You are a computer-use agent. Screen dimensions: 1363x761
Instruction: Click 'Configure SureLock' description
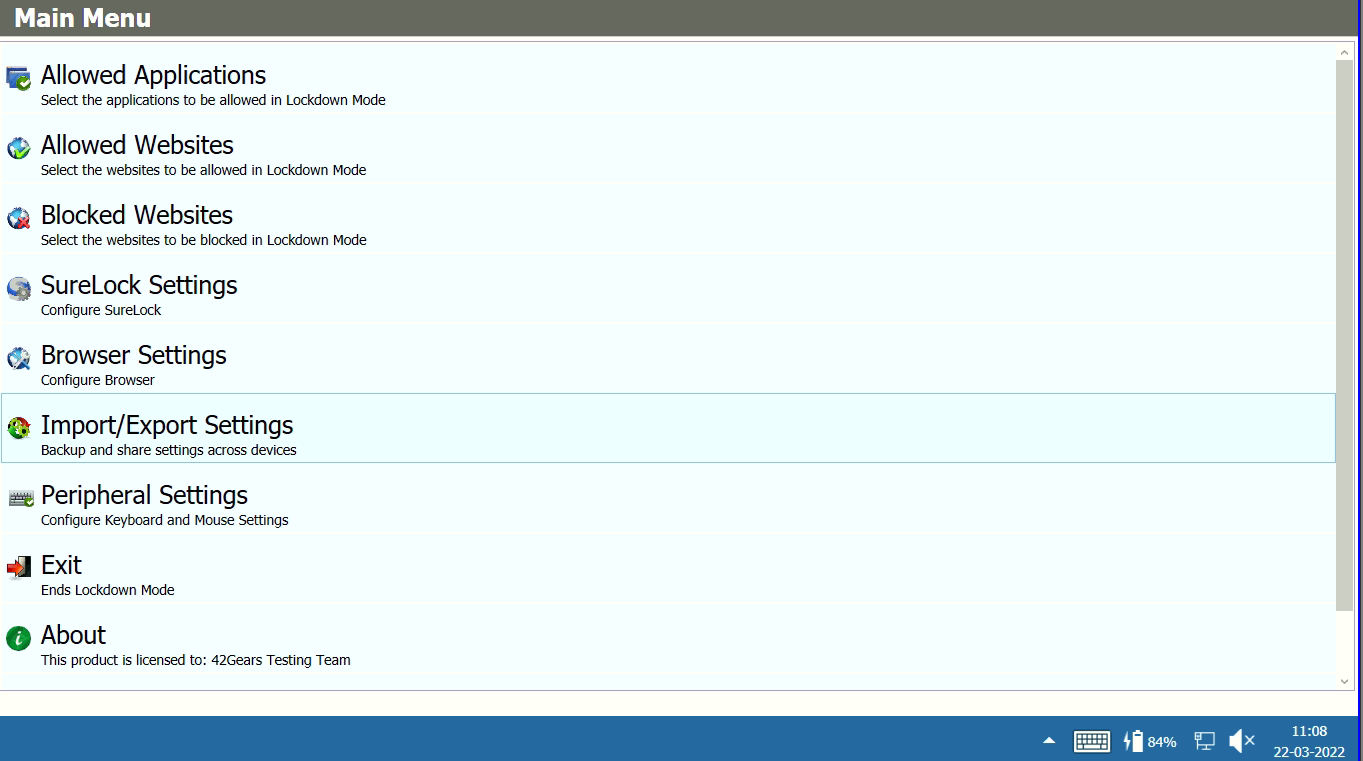click(x=101, y=310)
